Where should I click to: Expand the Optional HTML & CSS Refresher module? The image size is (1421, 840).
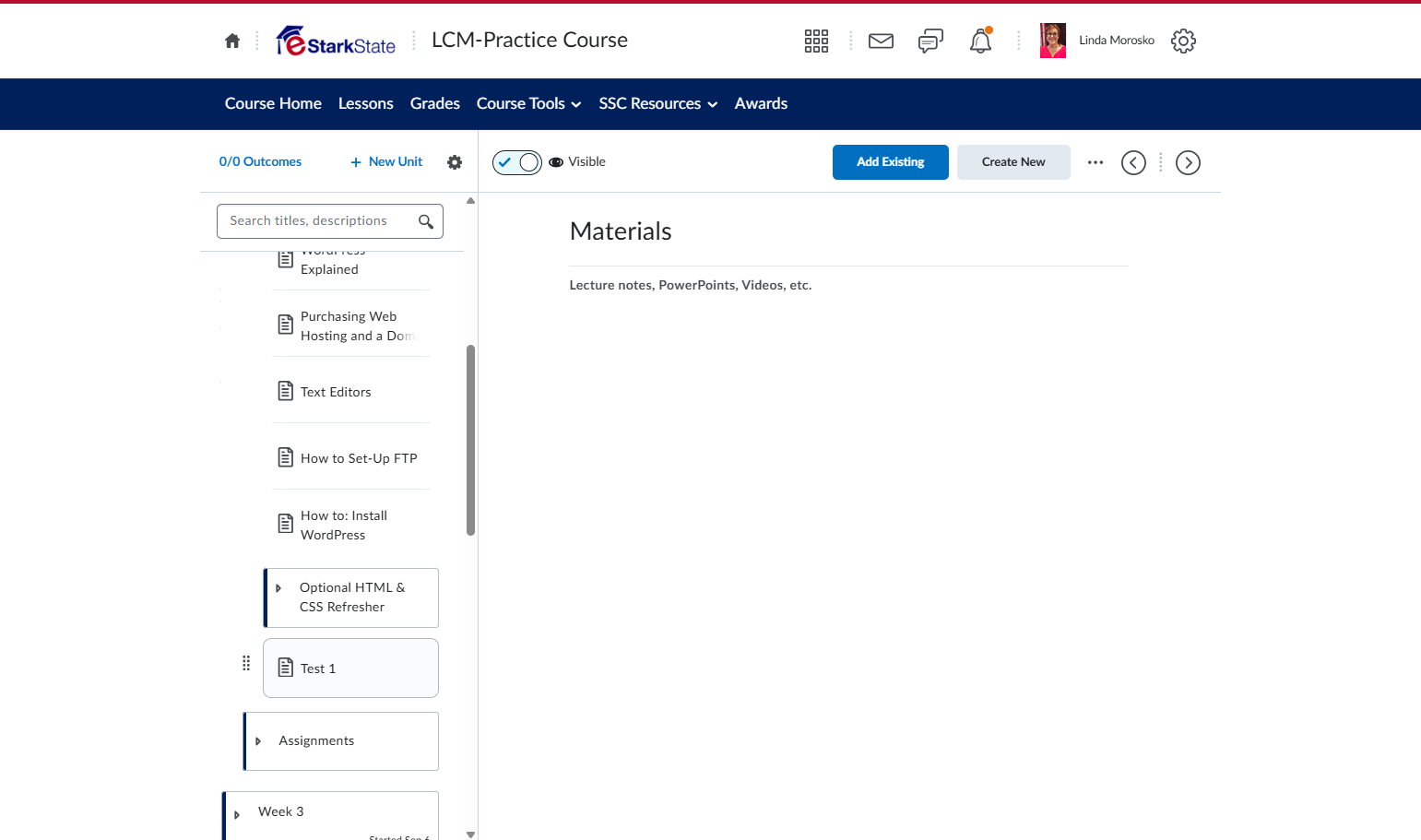278,588
